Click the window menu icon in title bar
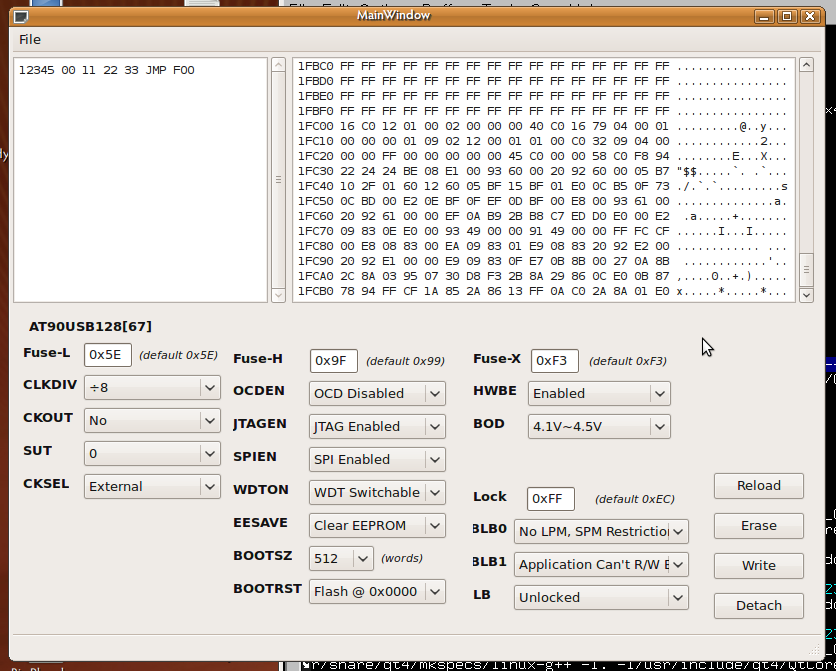Viewport: 836px width, 671px height. pyautogui.click(x=21, y=16)
